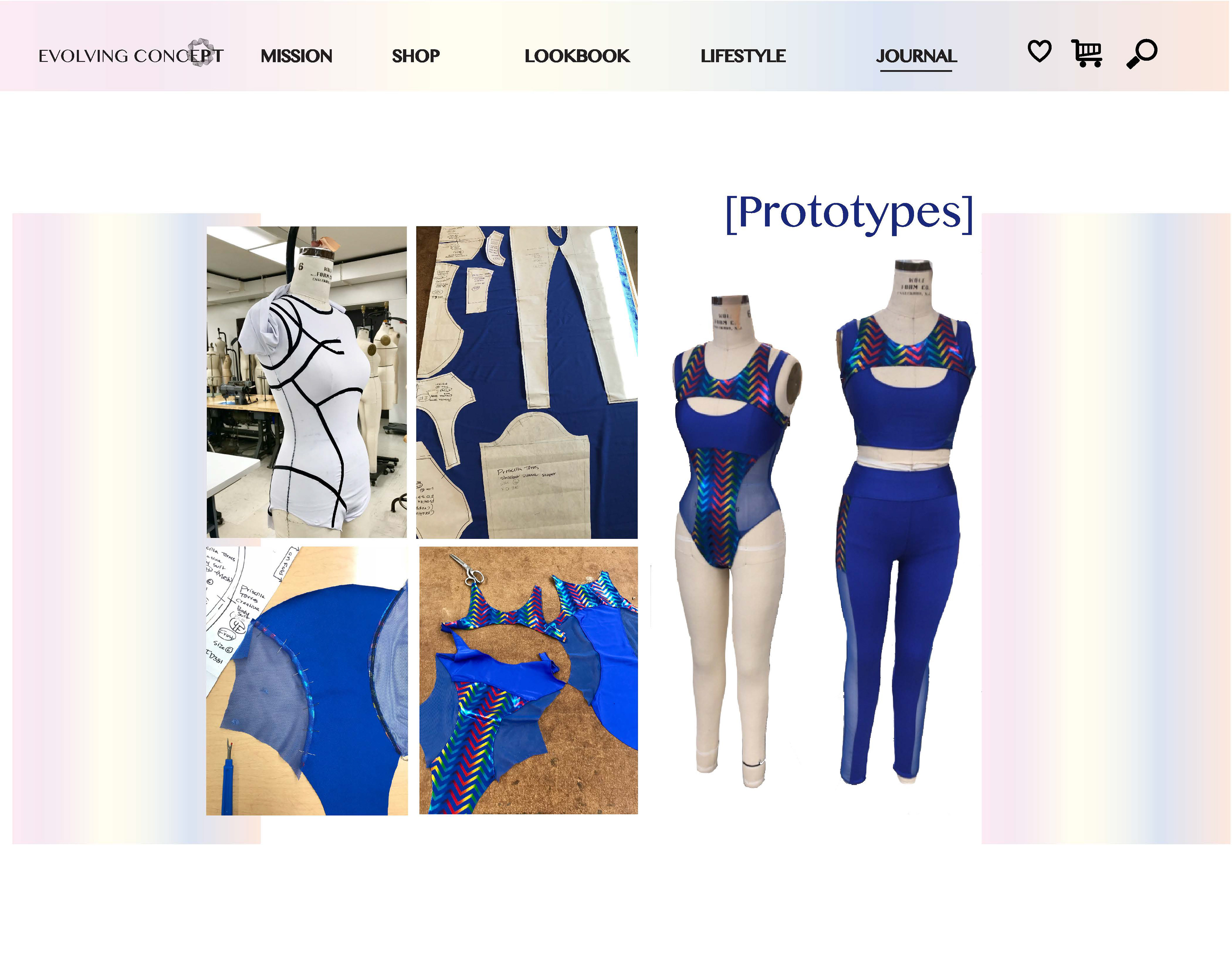Open the paper pattern pieces photo
This screenshot has width=1232, height=968.
(526, 382)
